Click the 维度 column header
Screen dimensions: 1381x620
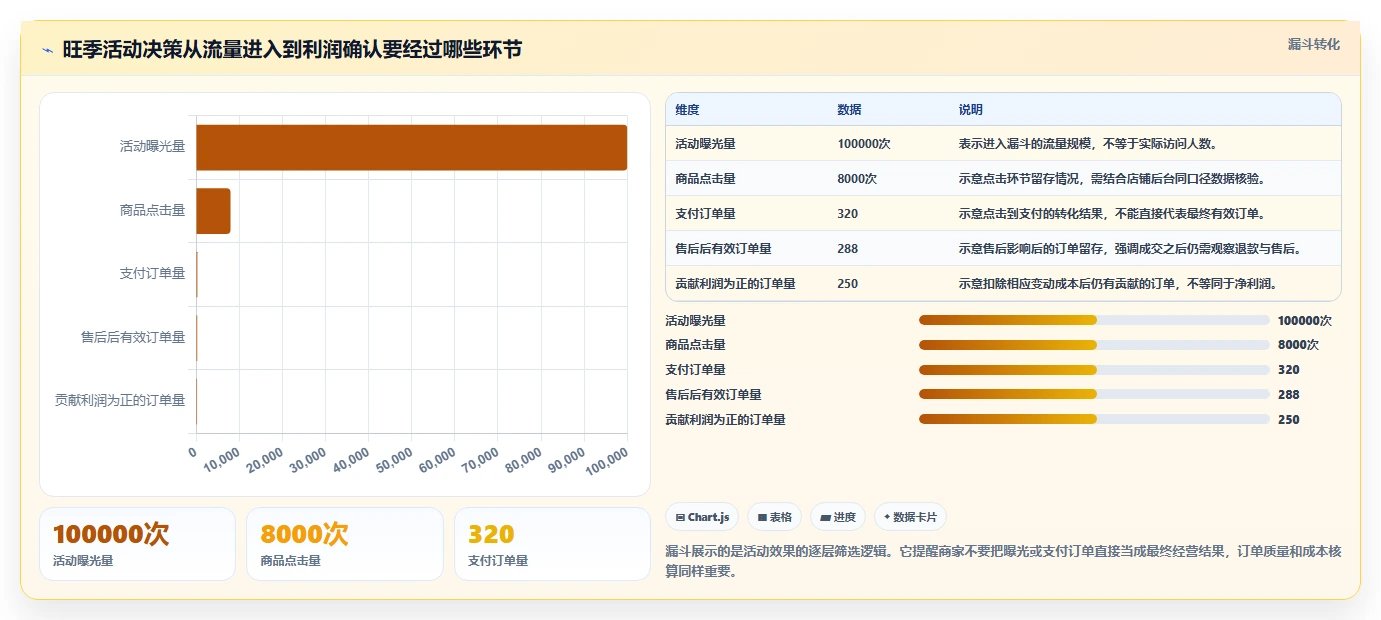click(x=687, y=109)
